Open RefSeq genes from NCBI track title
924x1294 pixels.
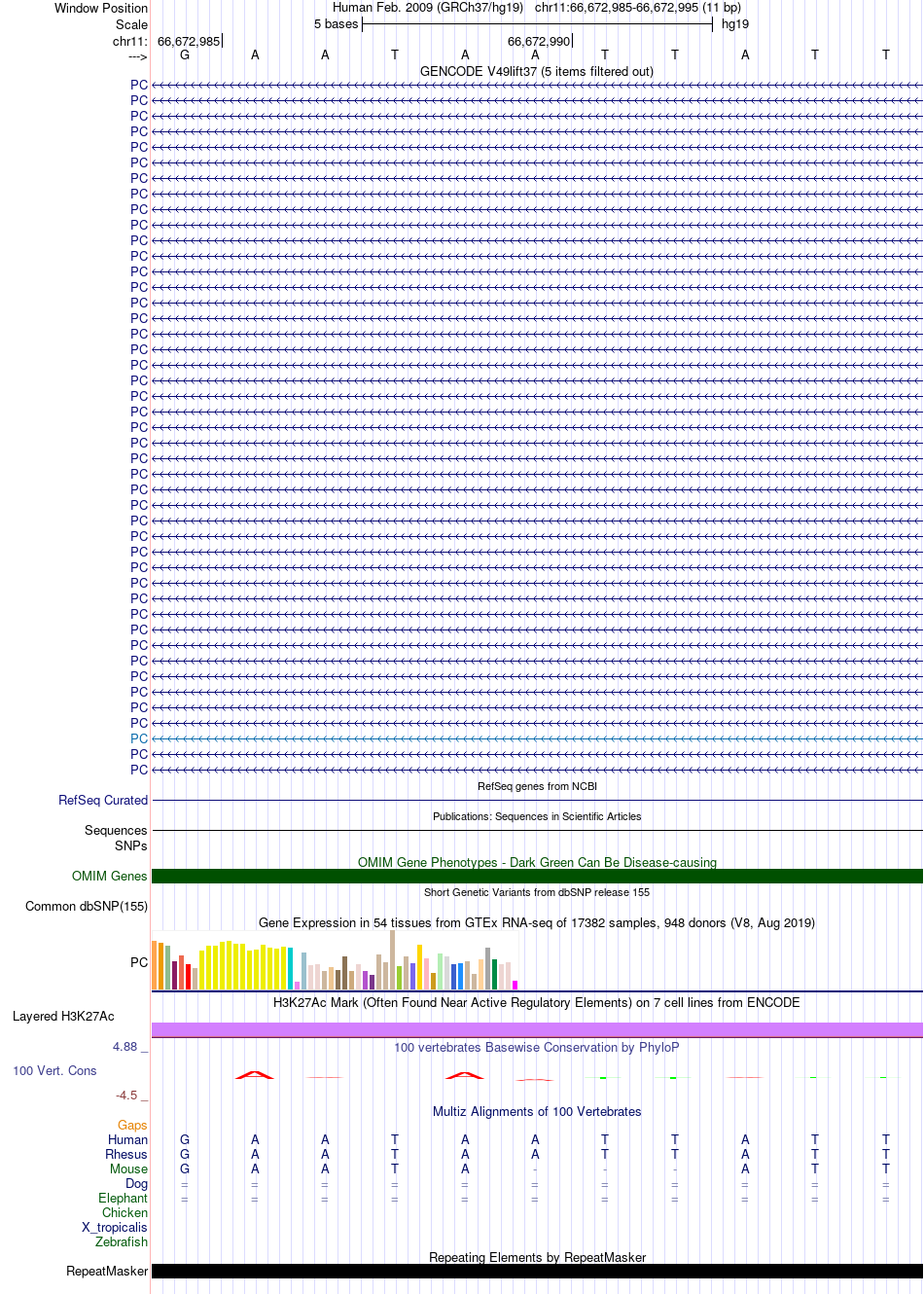point(537,786)
